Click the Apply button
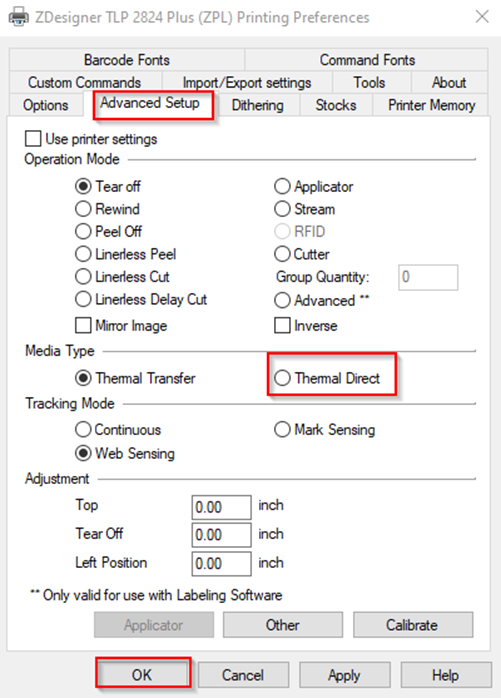 [x=345, y=675]
